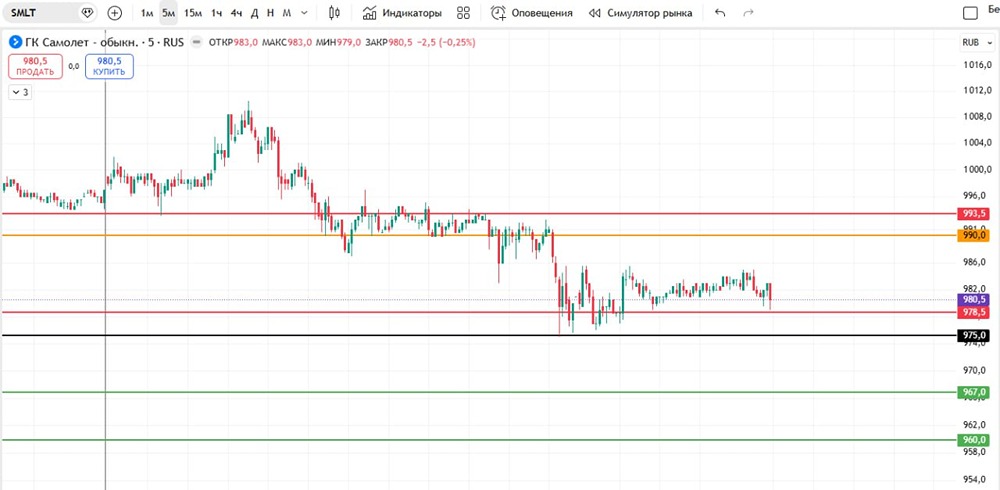Image resolution: width=1000 pixels, height=490 pixels.
Task: Click the layout square icon at top right
Action: pos(970,13)
